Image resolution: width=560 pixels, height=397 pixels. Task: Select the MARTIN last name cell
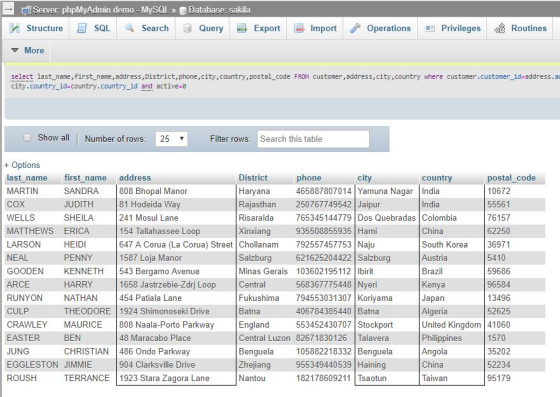point(22,191)
